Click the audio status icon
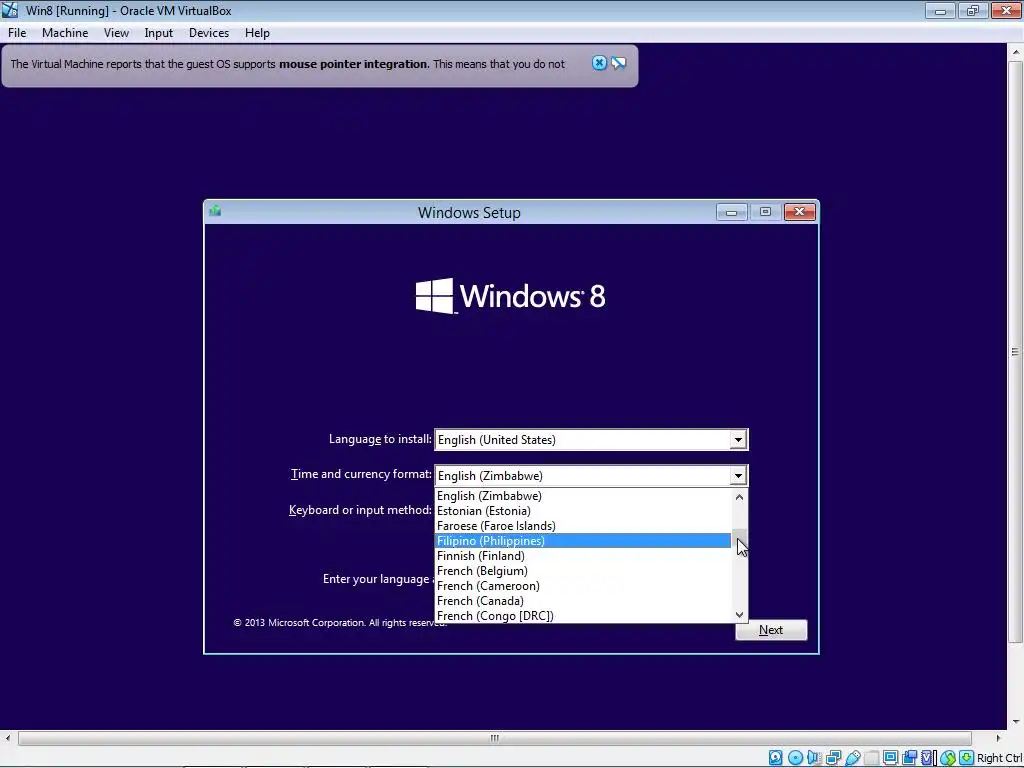 (x=814, y=758)
